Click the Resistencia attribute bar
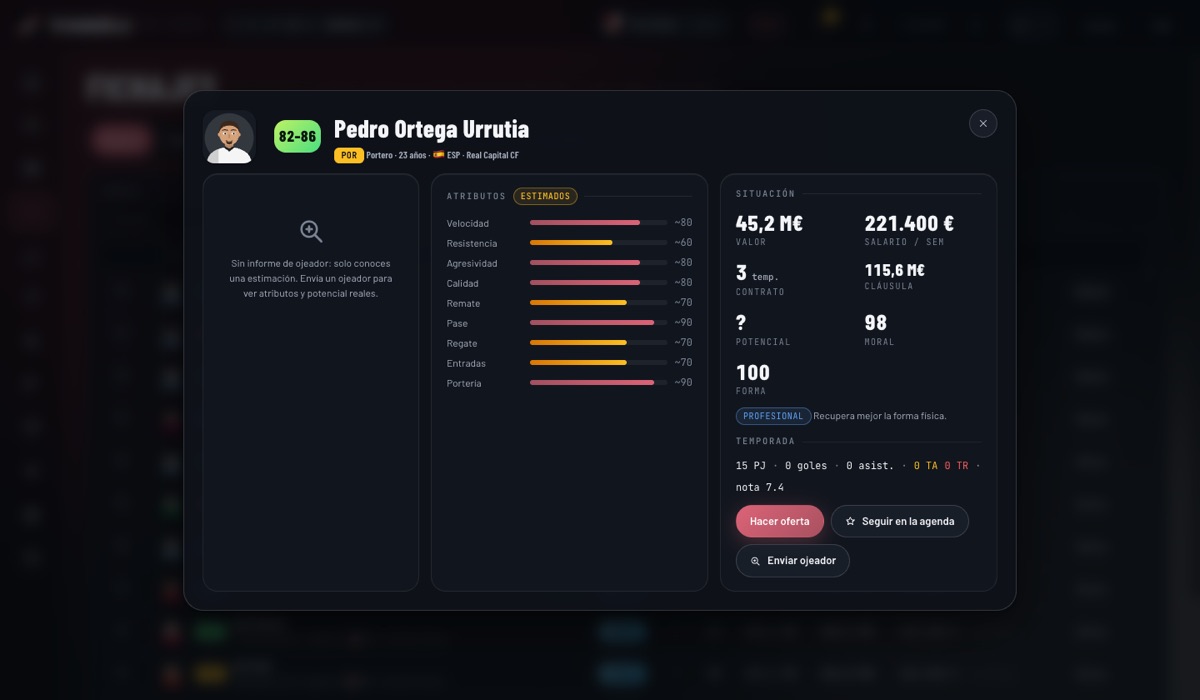 598,242
